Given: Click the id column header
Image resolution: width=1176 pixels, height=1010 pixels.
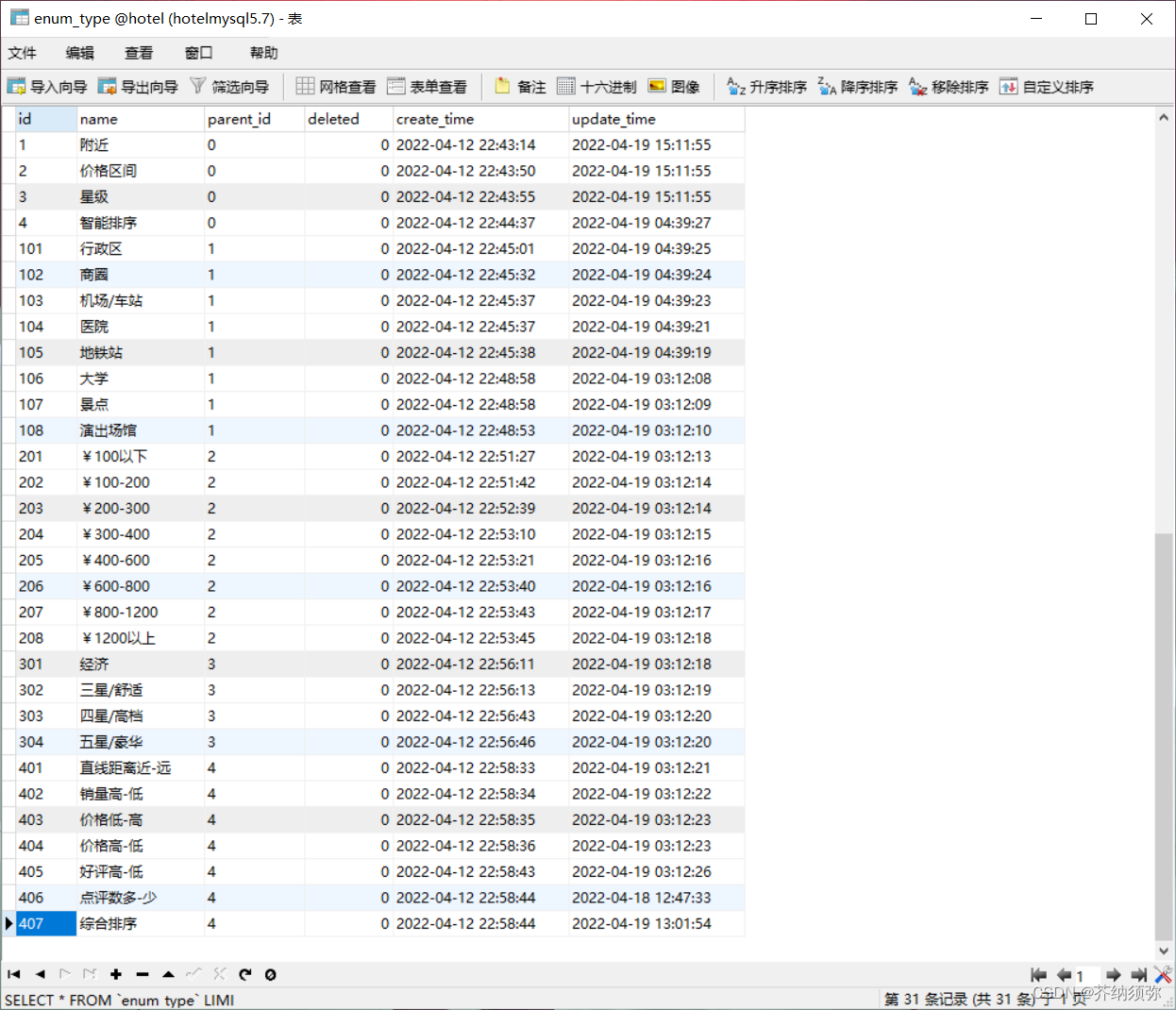Looking at the screenshot, I should (46, 119).
